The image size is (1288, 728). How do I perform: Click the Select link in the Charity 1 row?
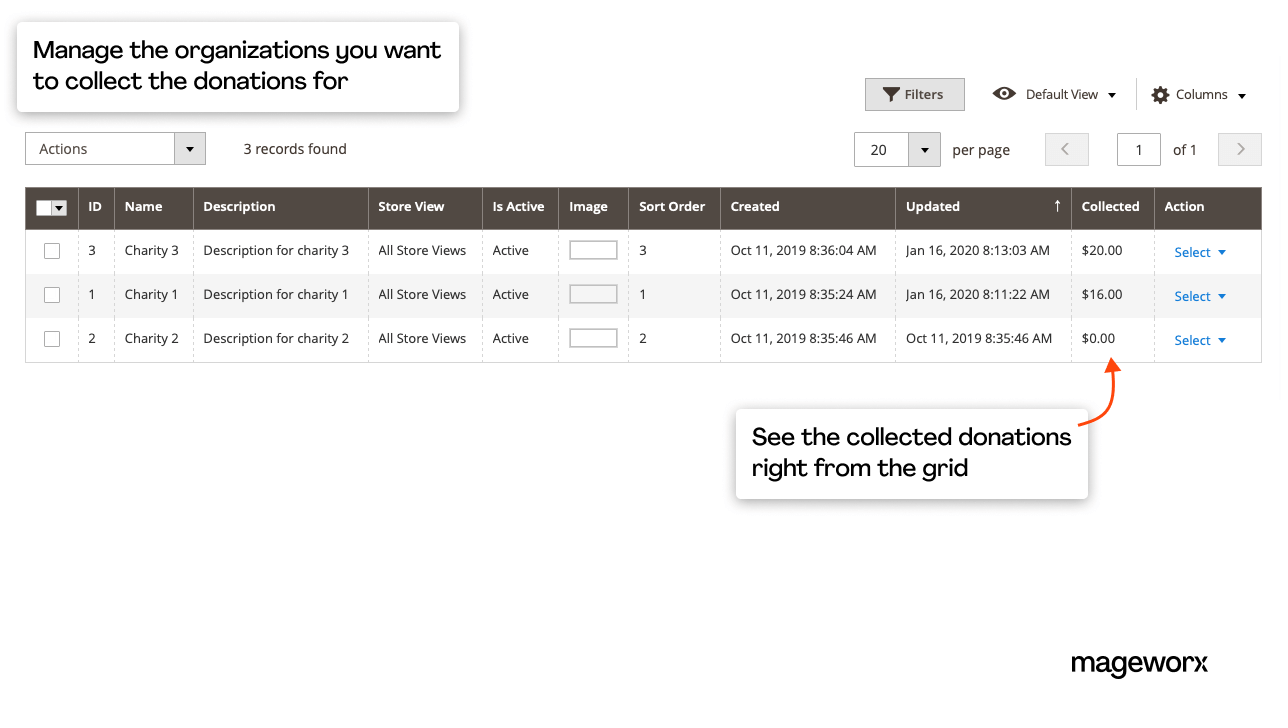tap(1193, 295)
